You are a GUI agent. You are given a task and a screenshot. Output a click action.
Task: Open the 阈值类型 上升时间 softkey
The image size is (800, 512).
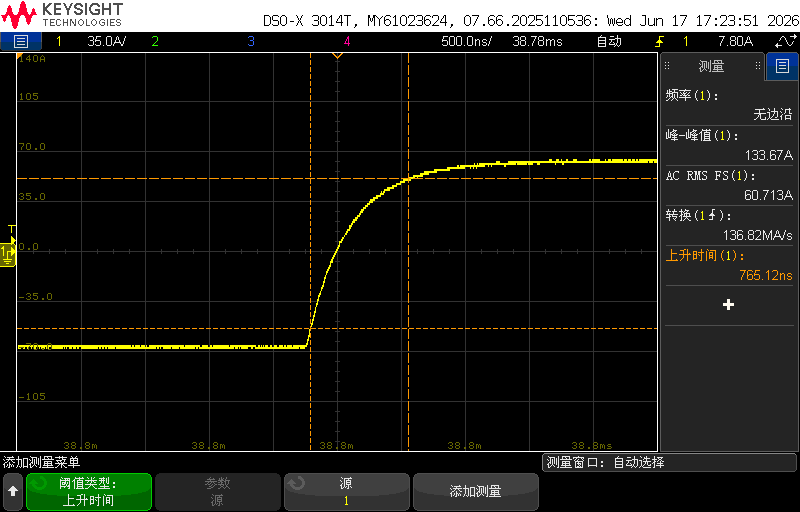89,492
